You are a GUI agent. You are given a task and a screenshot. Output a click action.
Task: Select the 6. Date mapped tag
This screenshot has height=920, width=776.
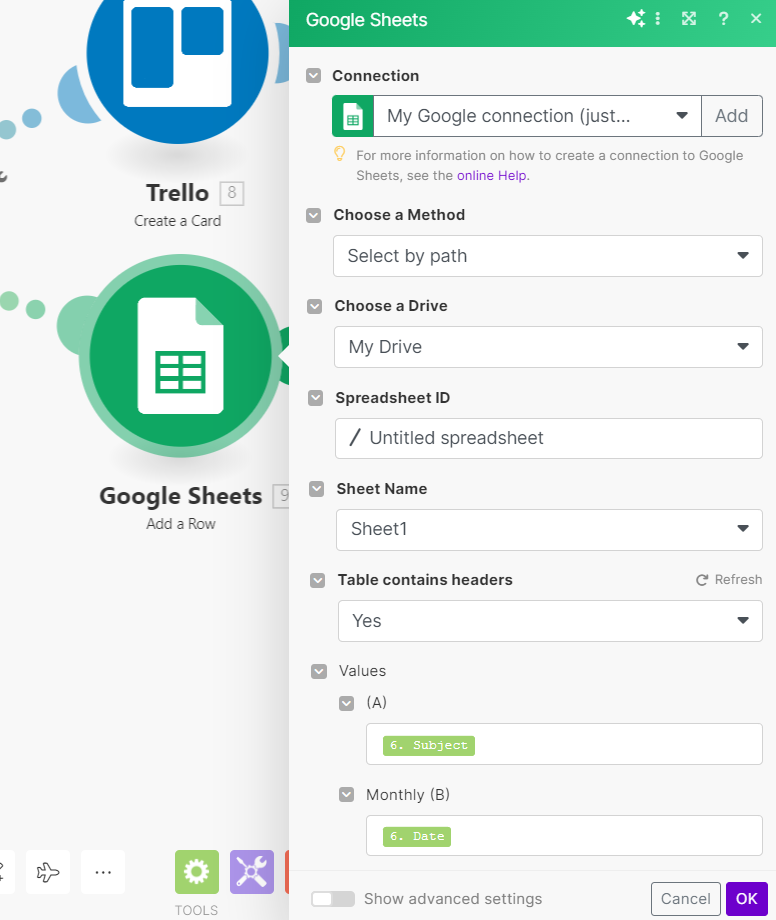pos(417,836)
